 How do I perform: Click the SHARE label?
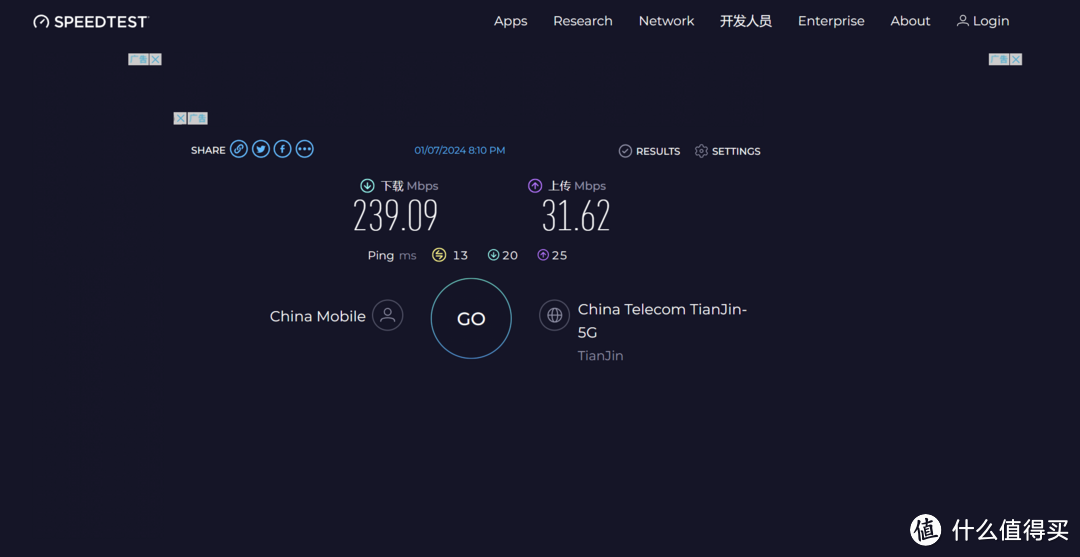pos(208,150)
